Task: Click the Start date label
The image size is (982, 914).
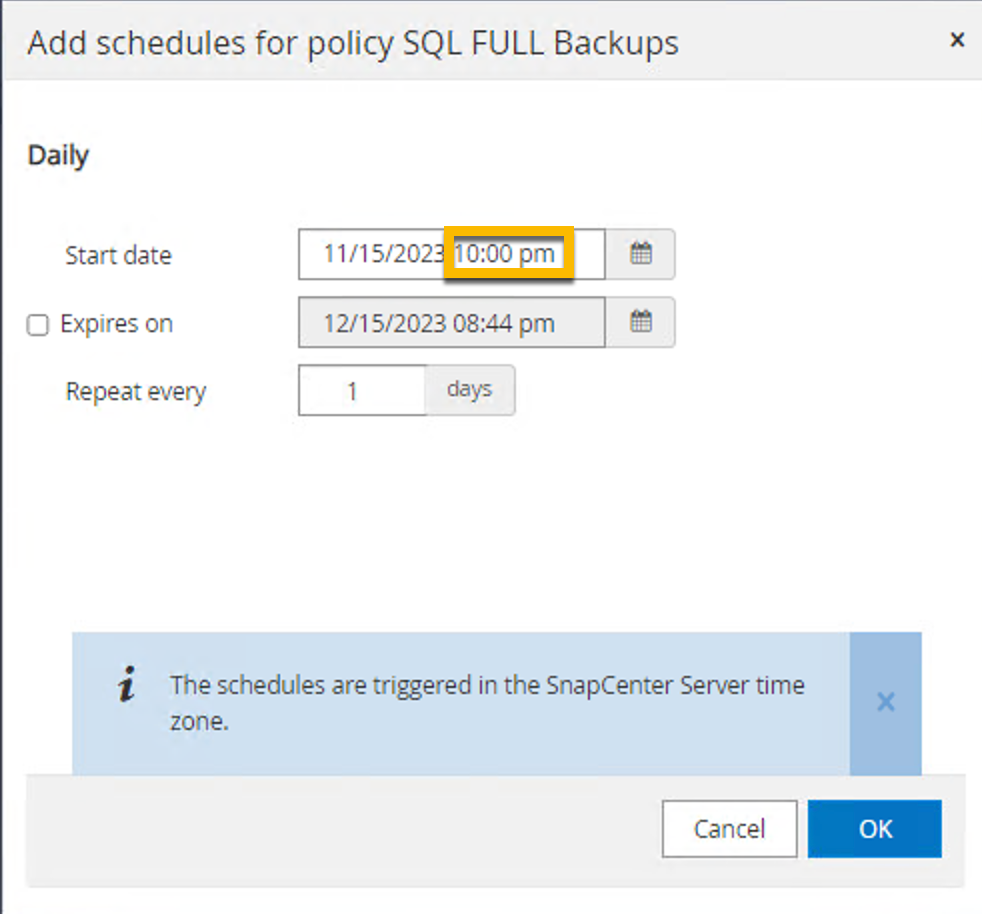Action: click(x=118, y=255)
